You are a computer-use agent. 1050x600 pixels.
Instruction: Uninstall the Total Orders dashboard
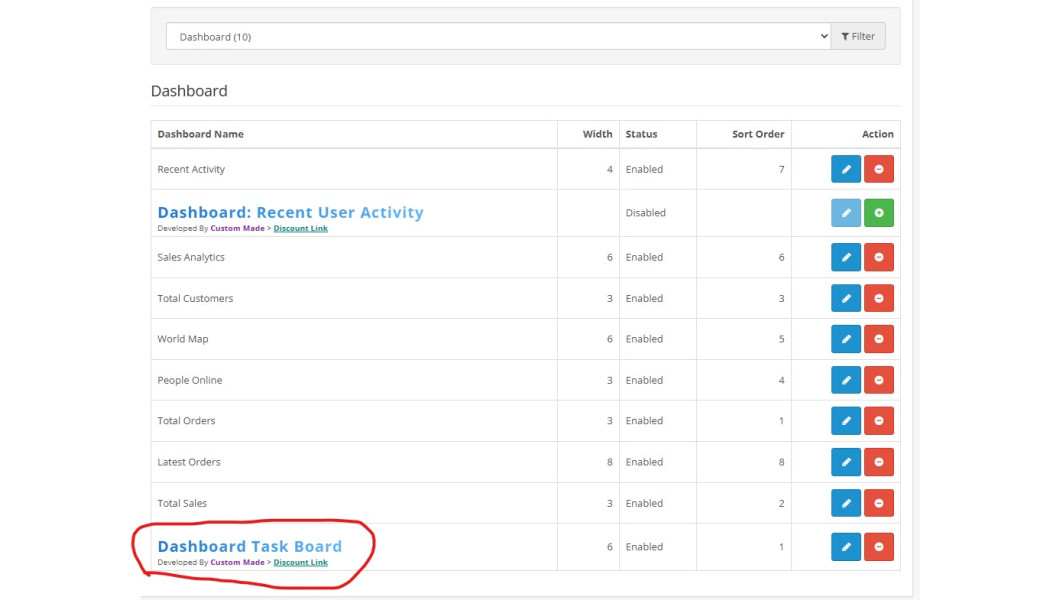click(879, 421)
